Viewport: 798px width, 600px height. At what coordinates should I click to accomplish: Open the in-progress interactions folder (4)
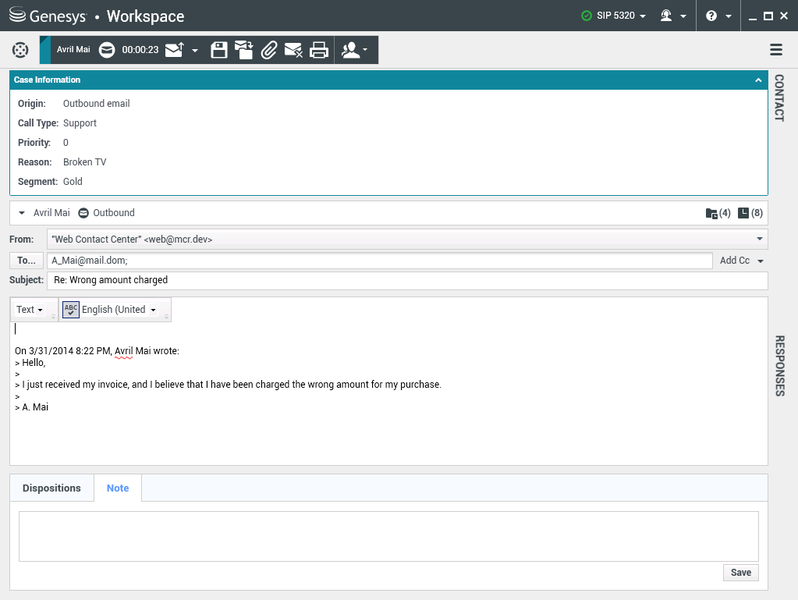click(x=718, y=213)
